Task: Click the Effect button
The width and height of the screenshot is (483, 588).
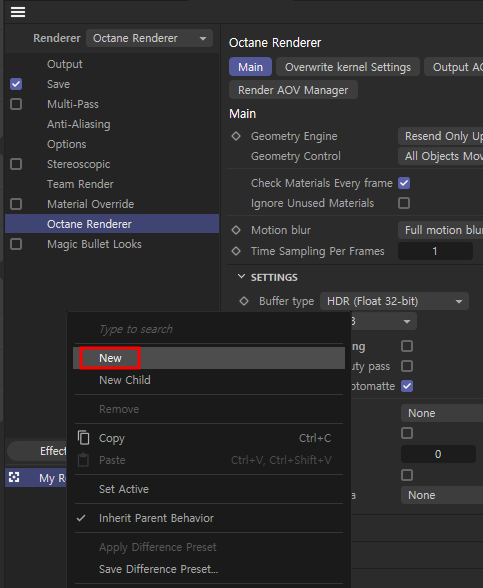Action: (38, 451)
